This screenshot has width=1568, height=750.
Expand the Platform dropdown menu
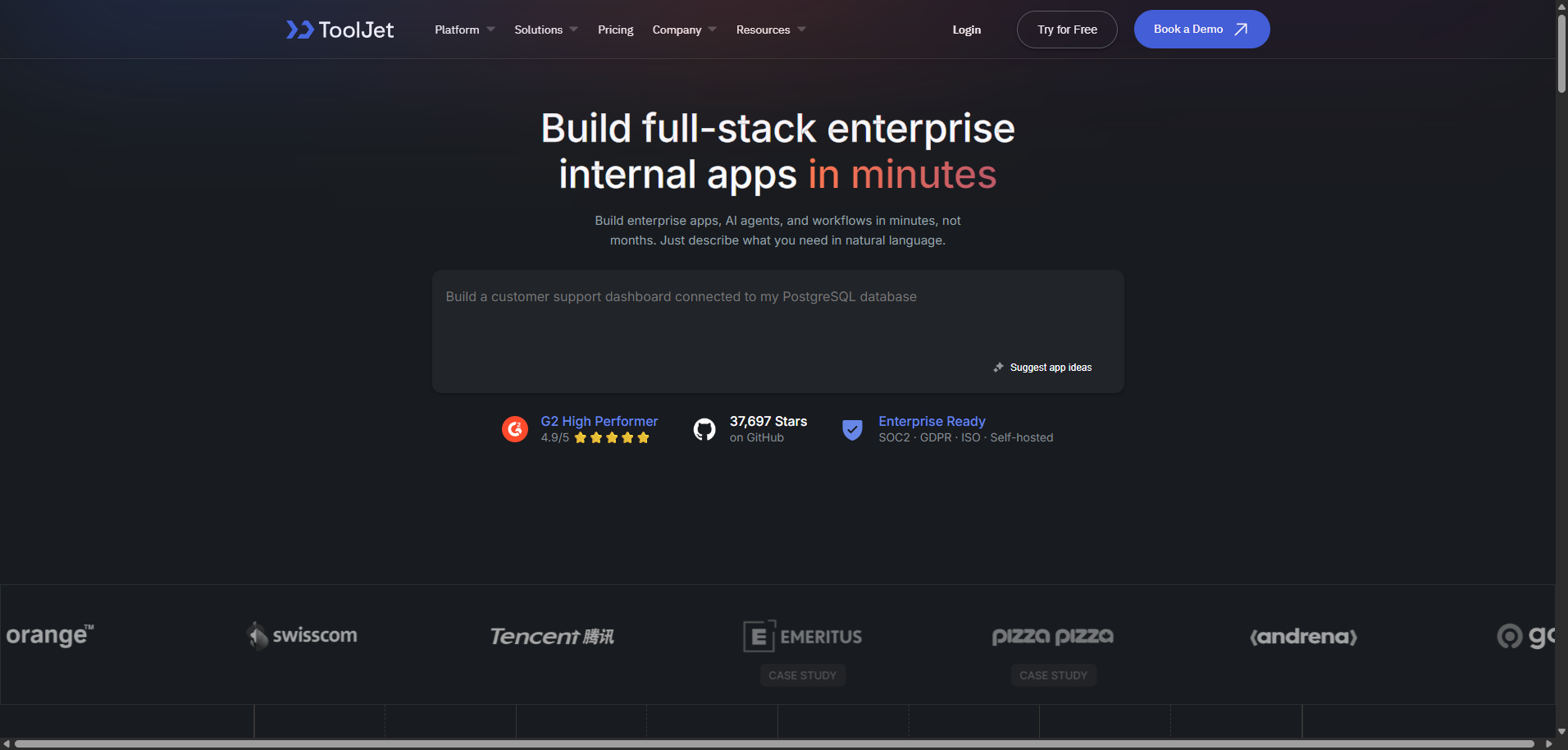[464, 30]
